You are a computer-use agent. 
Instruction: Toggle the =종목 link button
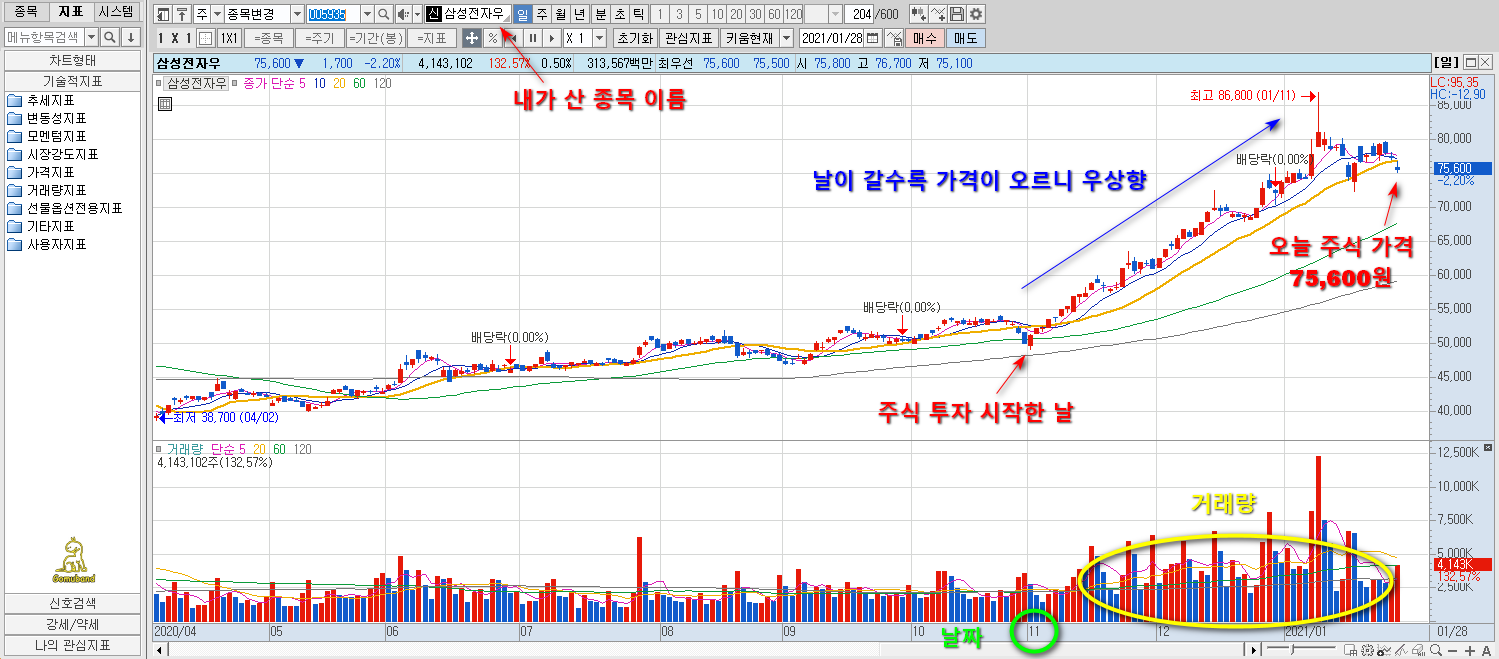click(269, 38)
